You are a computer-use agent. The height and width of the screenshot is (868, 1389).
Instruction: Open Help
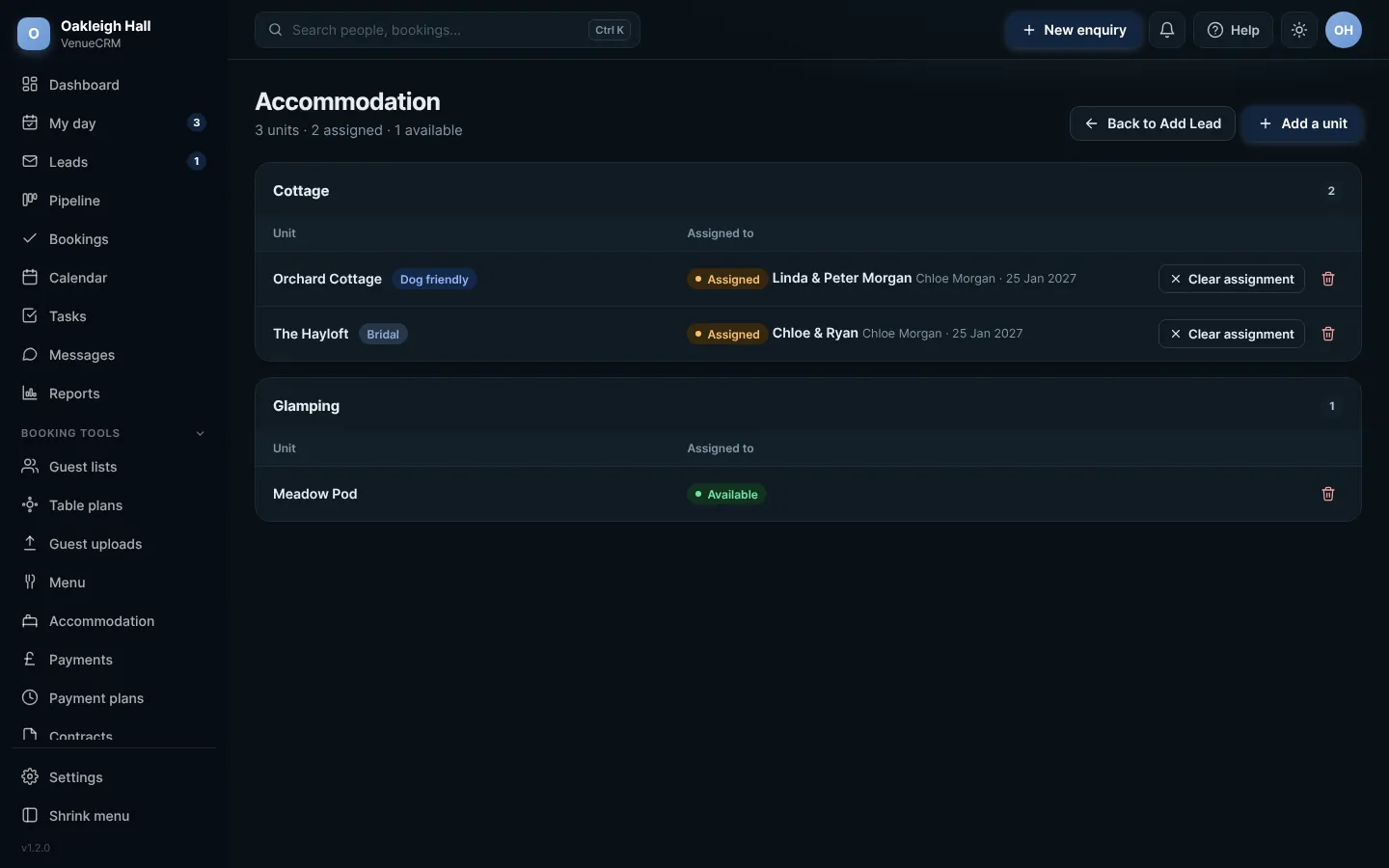click(1233, 30)
